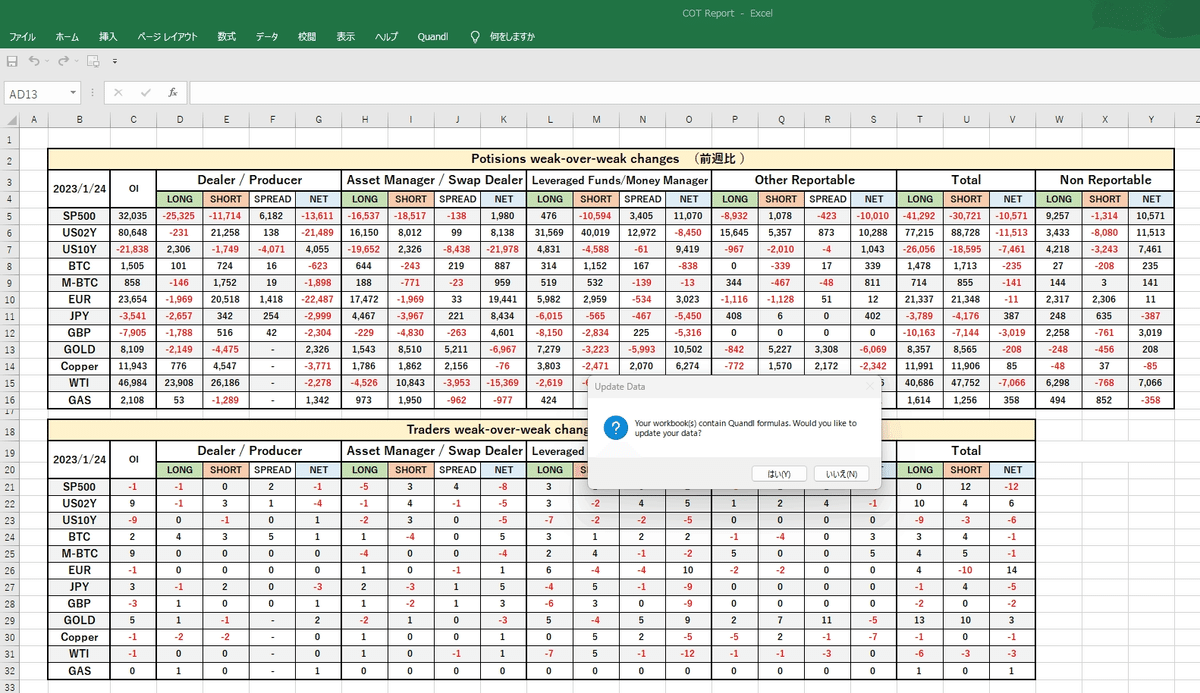
Task: Select column H header
Action: [365, 120]
